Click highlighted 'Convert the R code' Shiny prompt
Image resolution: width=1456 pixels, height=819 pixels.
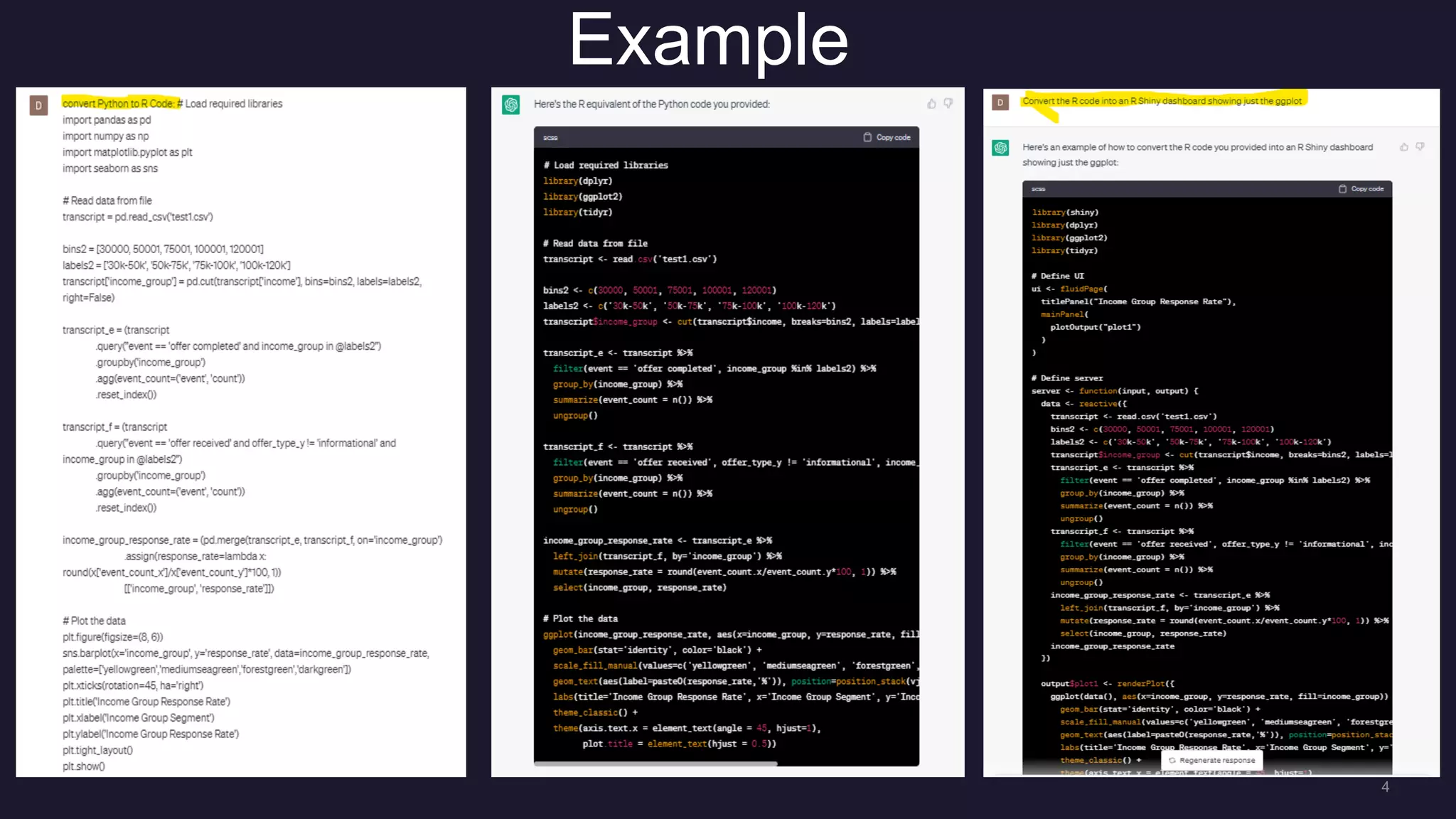click(x=1162, y=101)
